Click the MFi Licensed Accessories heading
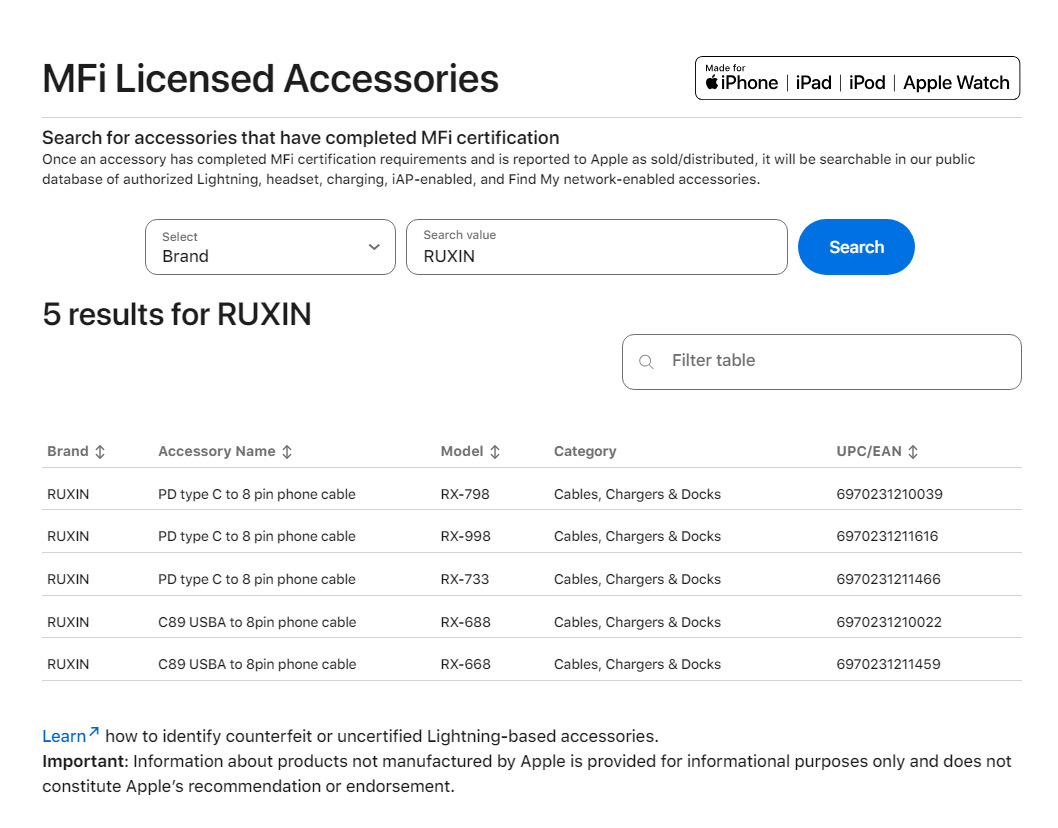The image size is (1058, 828). [270, 79]
